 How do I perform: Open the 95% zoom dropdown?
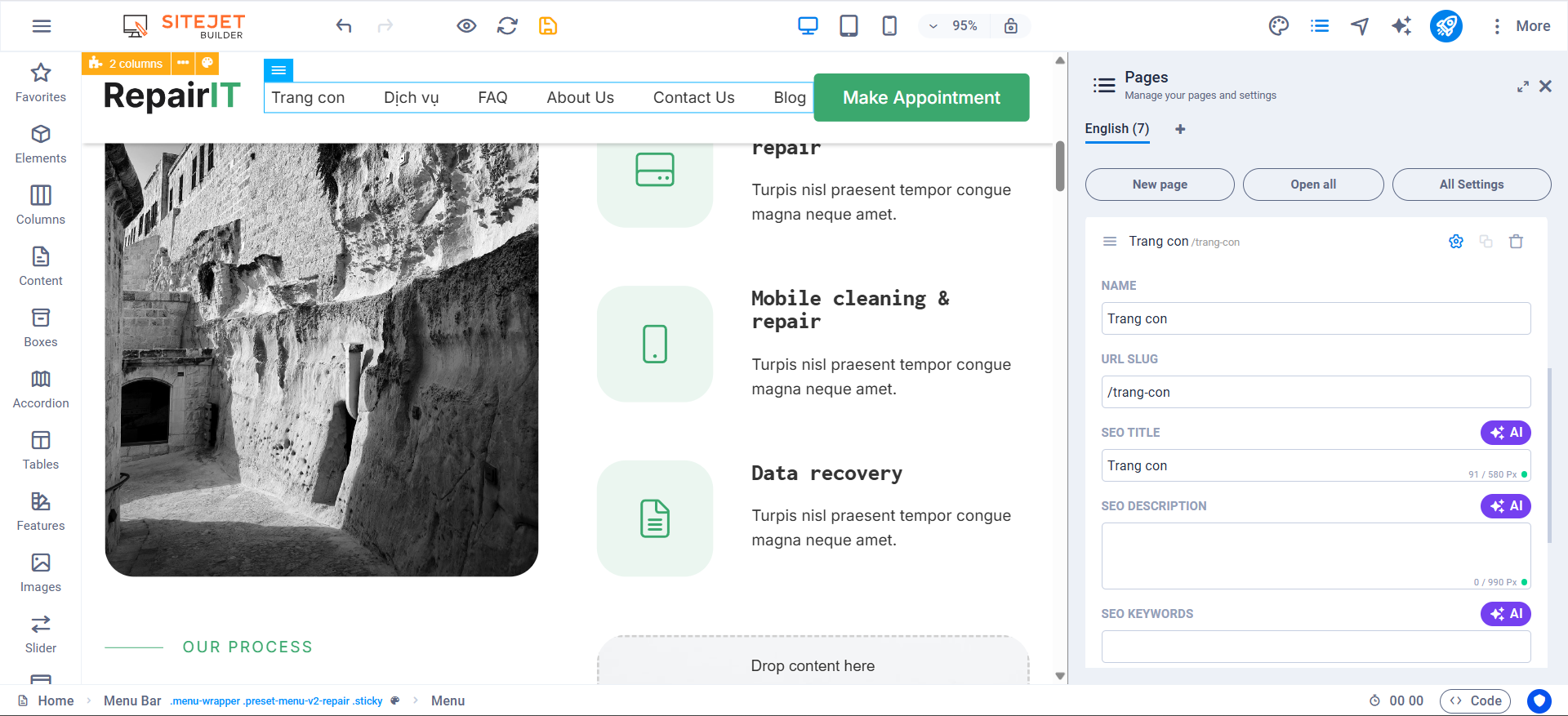[954, 26]
